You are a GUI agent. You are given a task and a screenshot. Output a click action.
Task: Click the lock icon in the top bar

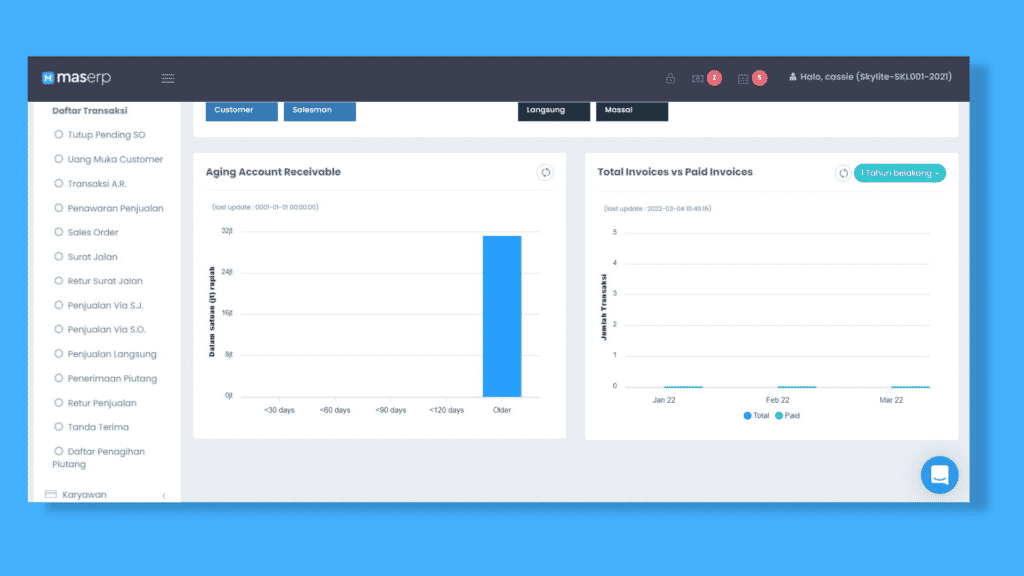click(670, 77)
